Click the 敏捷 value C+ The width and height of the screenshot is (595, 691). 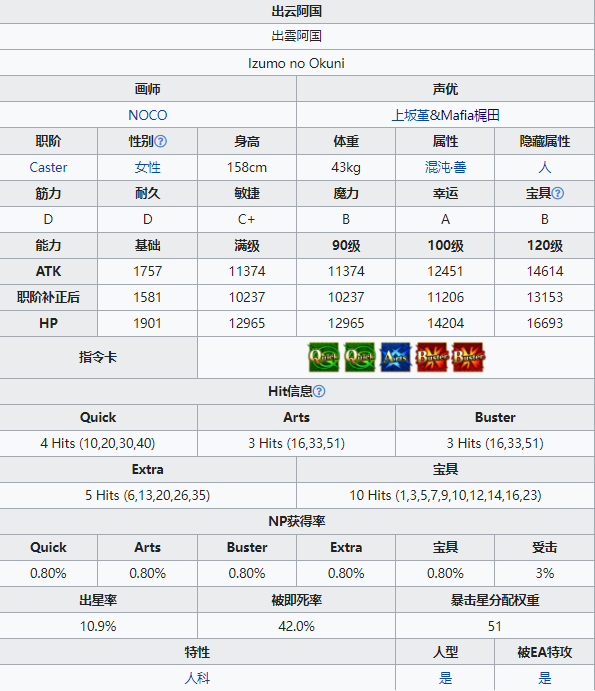(x=246, y=219)
